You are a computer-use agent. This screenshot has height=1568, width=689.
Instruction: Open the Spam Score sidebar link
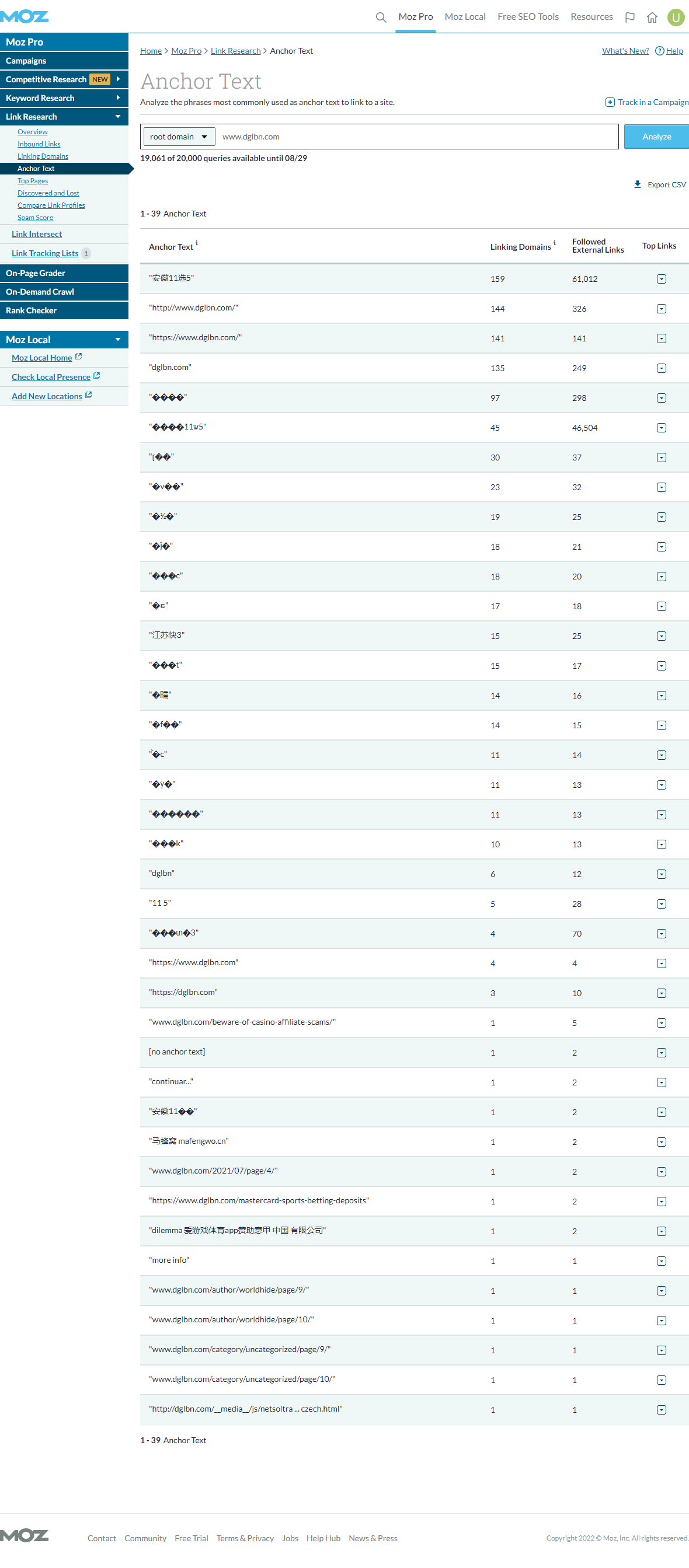36,218
